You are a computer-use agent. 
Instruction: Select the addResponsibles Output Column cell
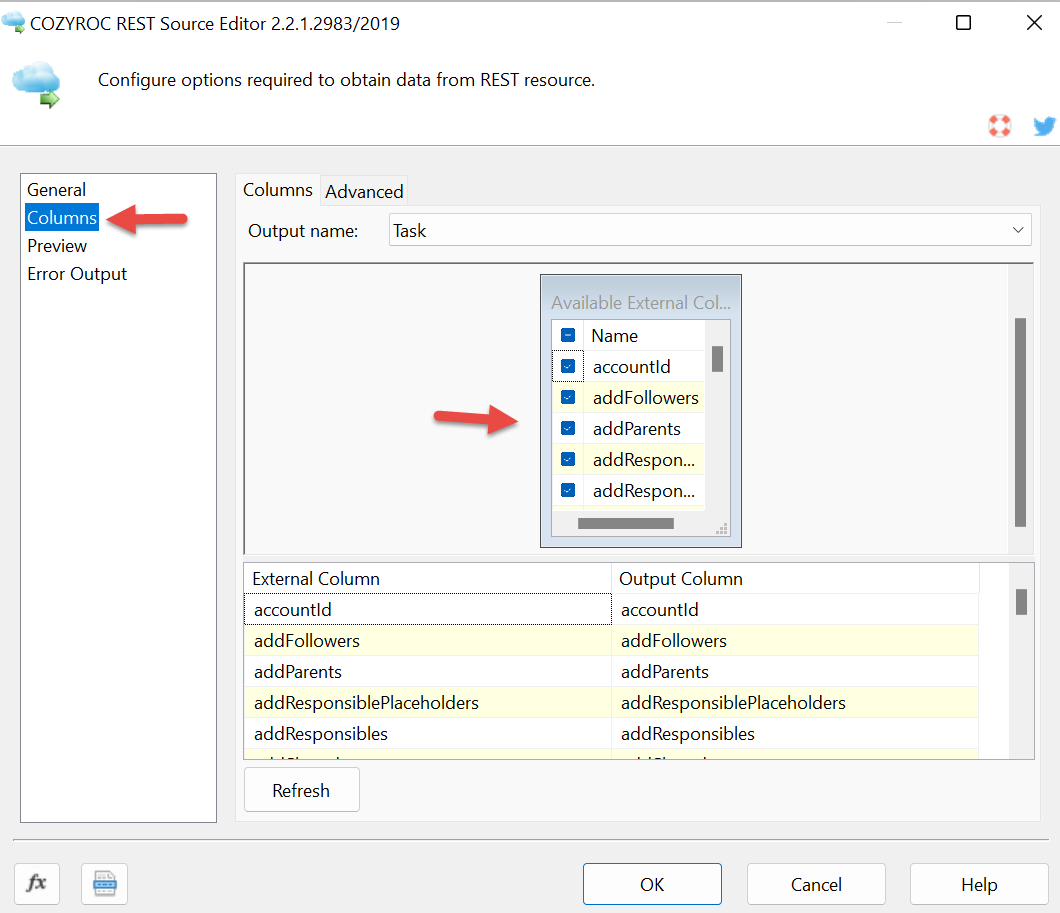794,734
